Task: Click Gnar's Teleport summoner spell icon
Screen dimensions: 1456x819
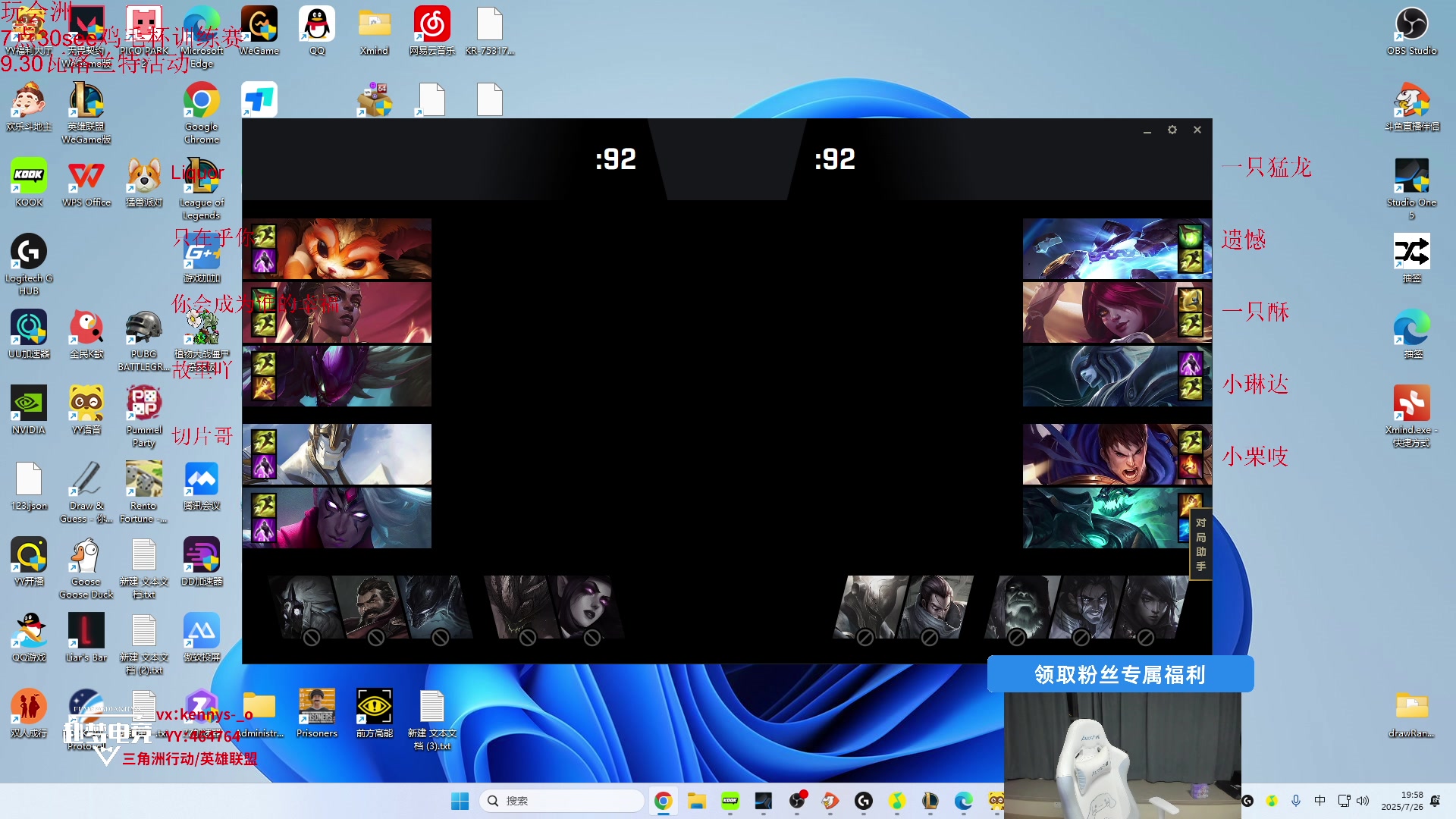Action: pyautogui.click(x=264, y=262)
